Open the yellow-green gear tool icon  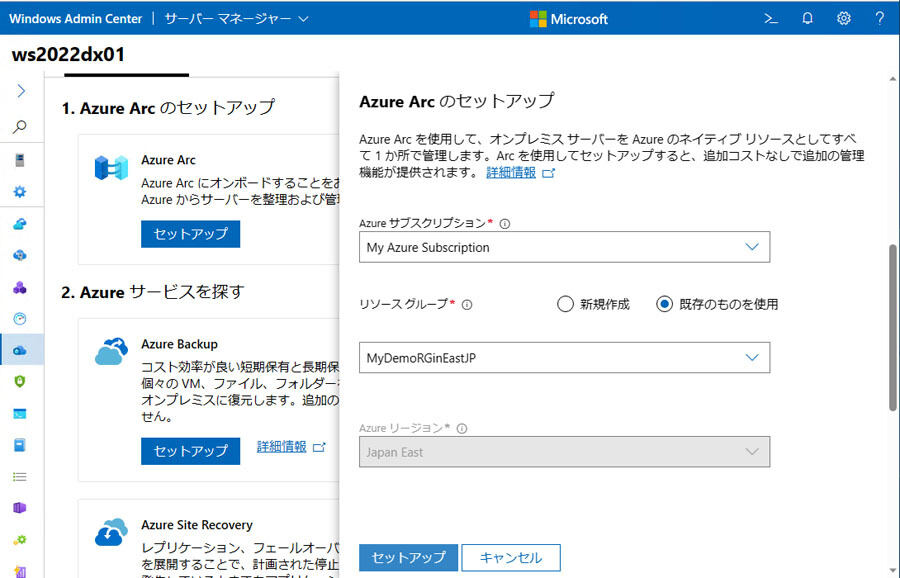pyautogui.click(x=20, y=540)
